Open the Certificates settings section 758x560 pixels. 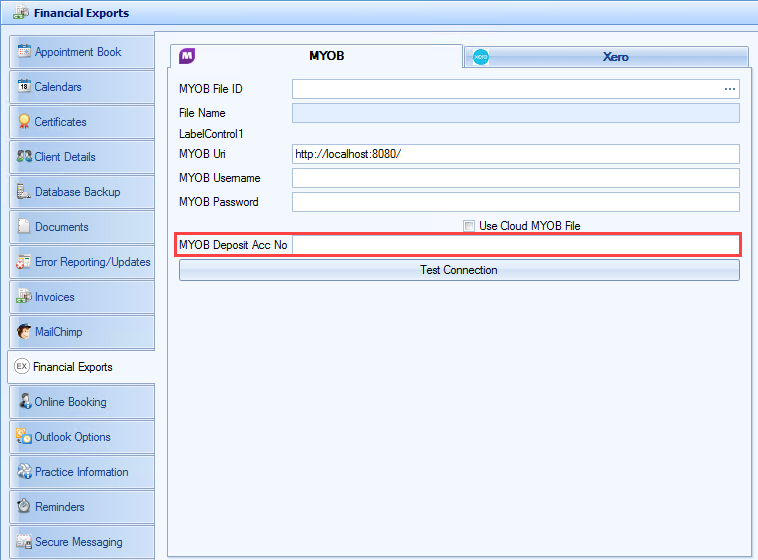click(82, 122)
